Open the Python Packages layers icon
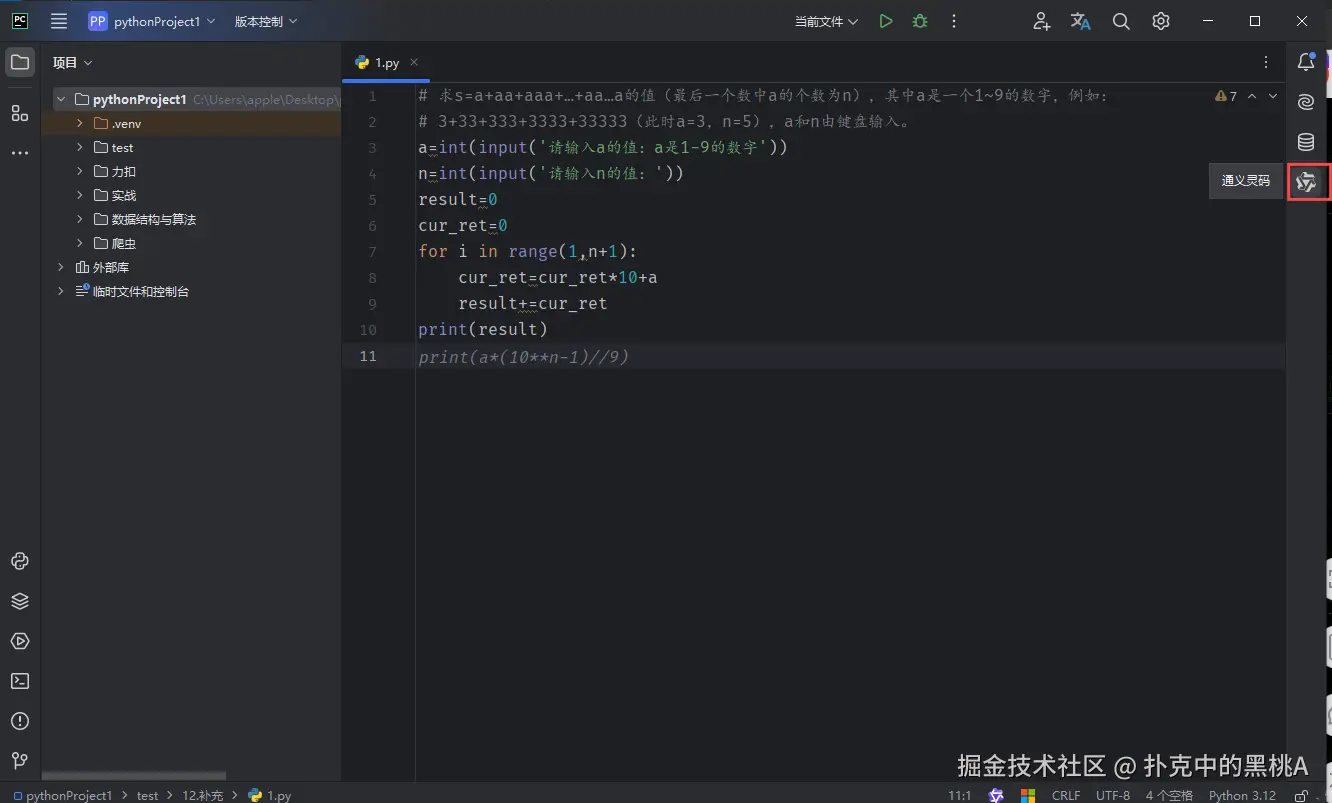 pyautogui.click(x=20, y=601)
